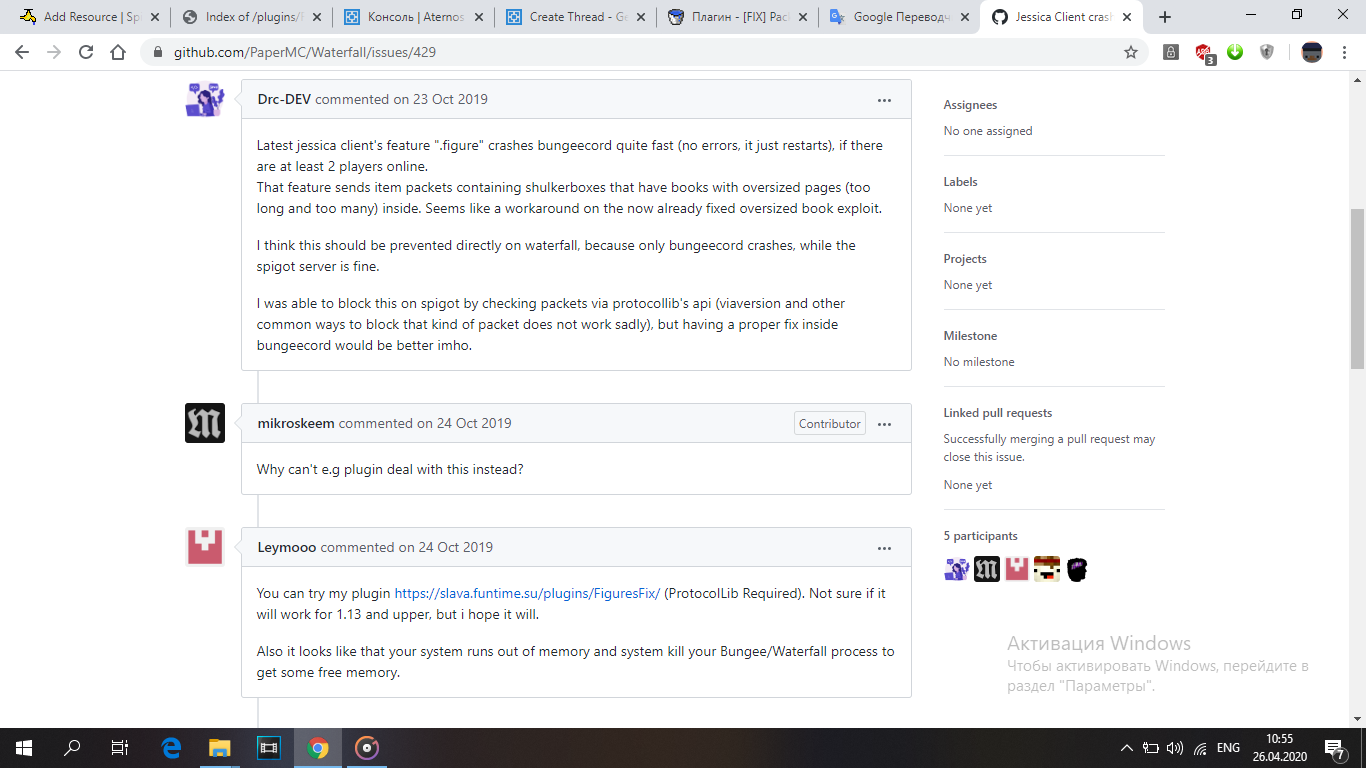The image size is (1366, 768).
Task: Reload the GitHub issue page
Action: point(86,52)
